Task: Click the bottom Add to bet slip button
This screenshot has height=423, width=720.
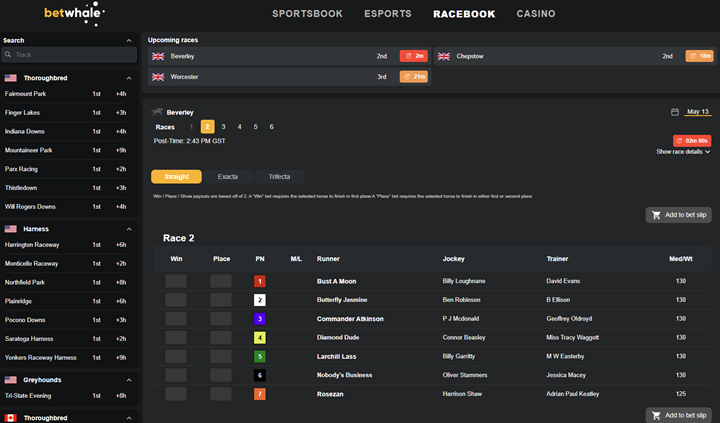Action: tap(679, 415)
